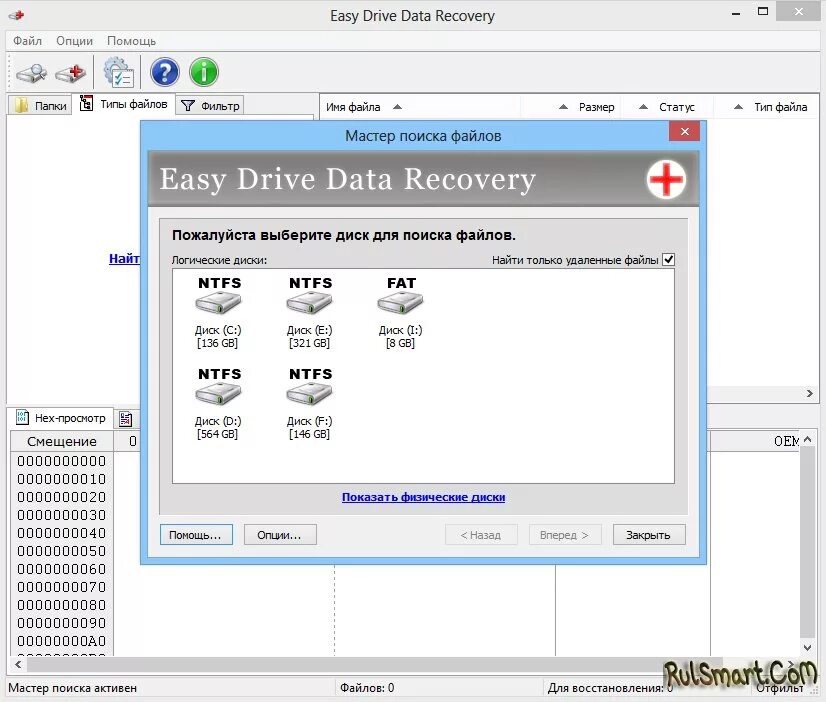
Task: Click the Опции... button in wizard
Action: tap(280, 535)
